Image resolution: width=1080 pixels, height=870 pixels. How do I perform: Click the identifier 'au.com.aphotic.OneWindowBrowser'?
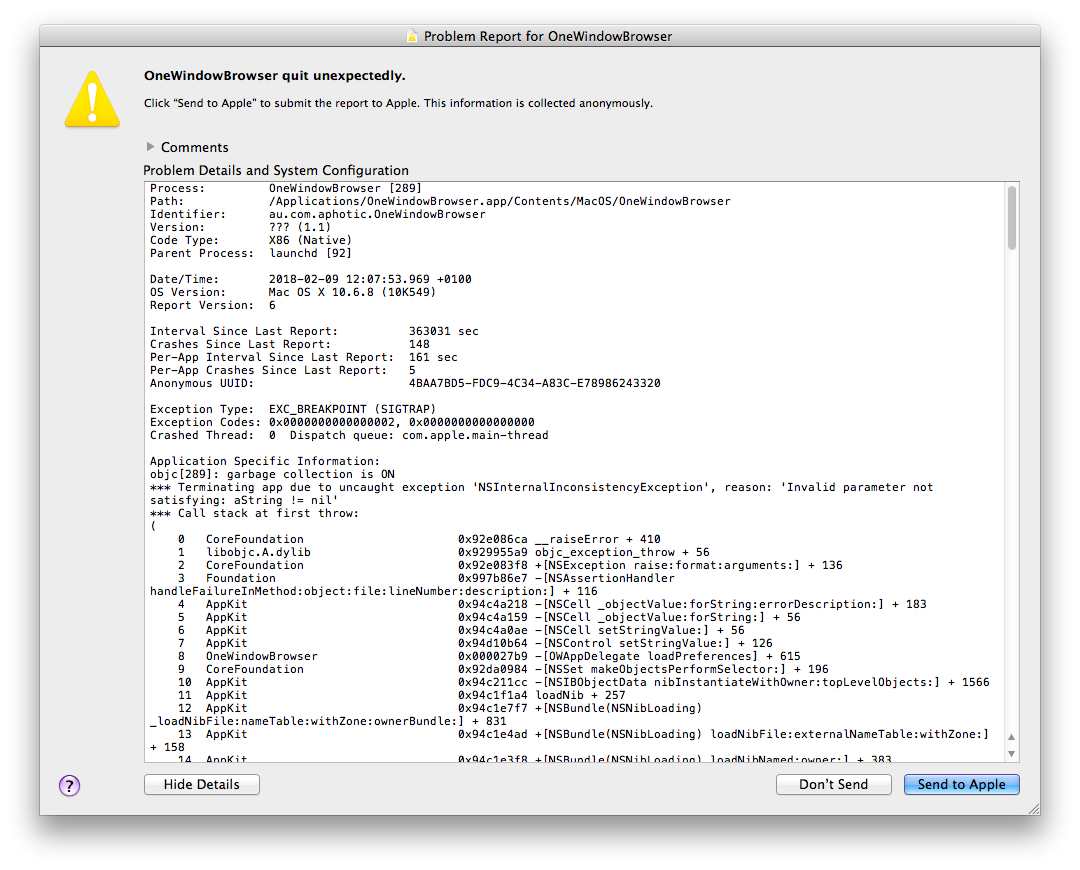click(377, 214)
